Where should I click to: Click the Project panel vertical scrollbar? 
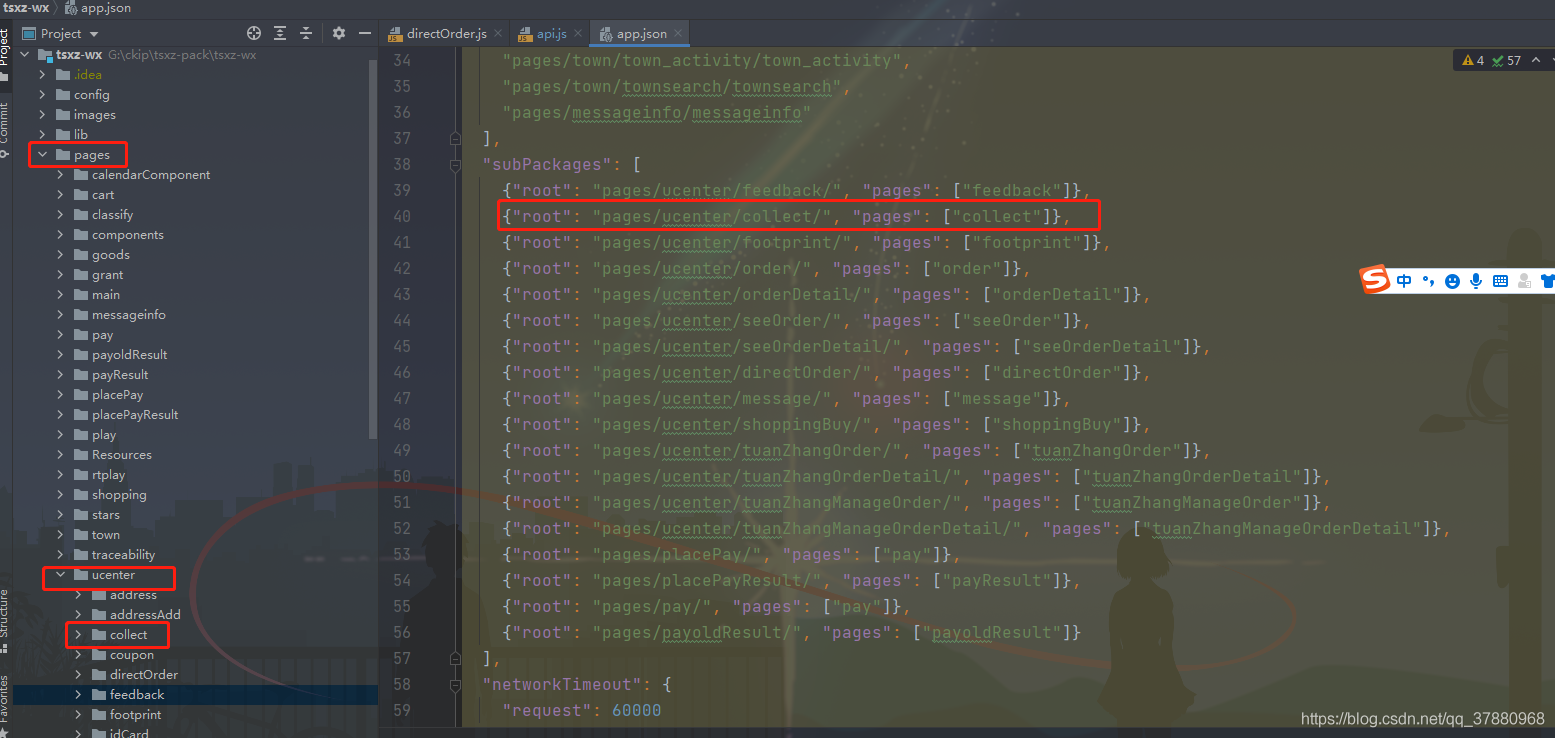374,250
